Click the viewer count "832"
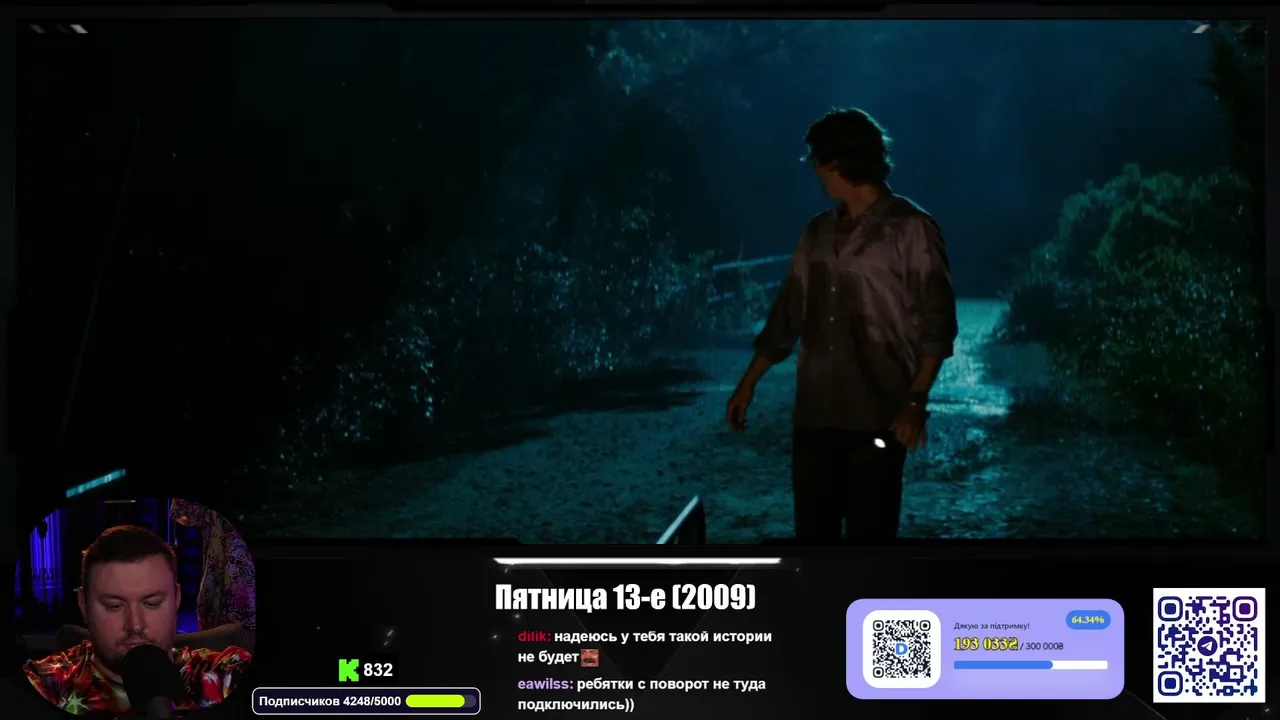 pos(378,670)
